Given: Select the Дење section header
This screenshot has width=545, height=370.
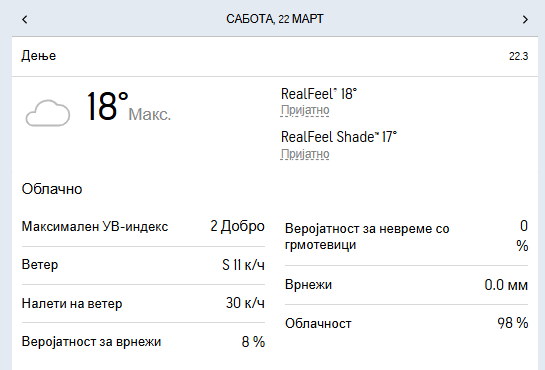Looking at the screenshot, I should click(x=275, y=56).
